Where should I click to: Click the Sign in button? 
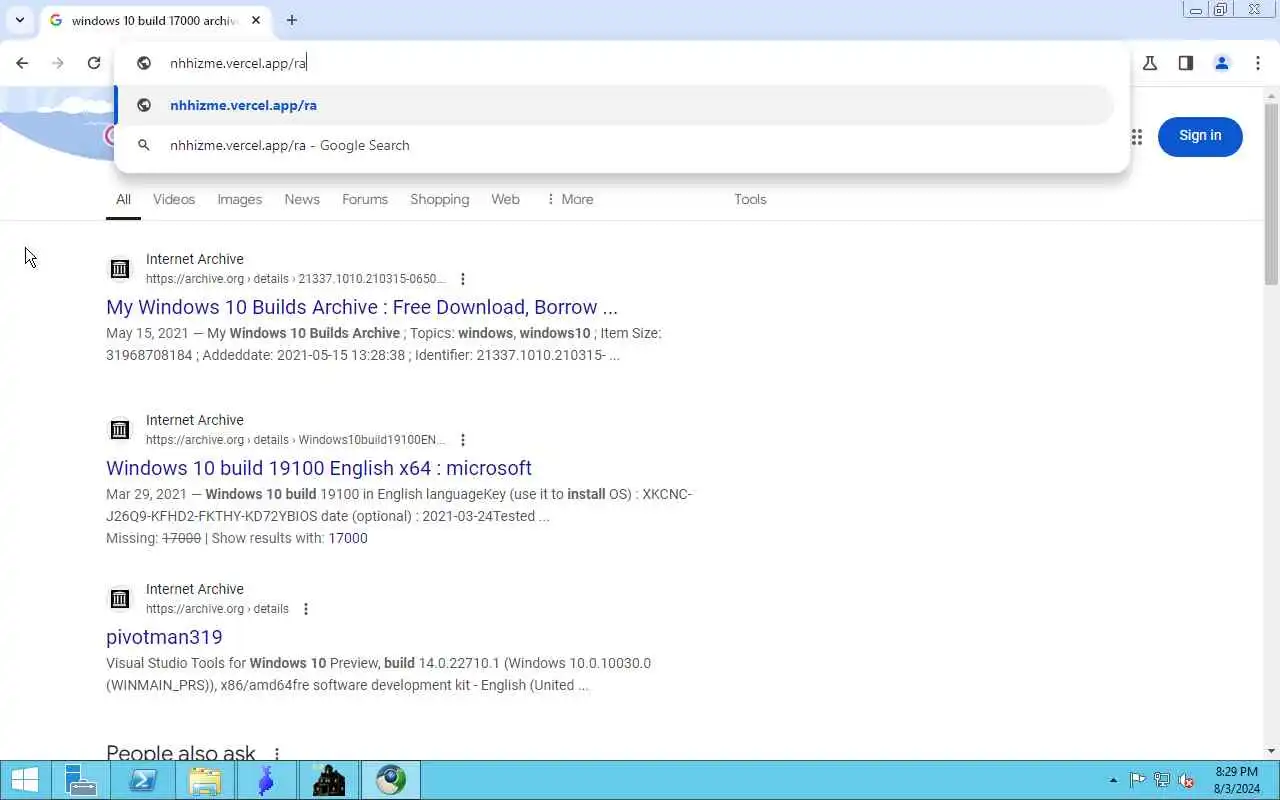click(x=1200, y=136)
